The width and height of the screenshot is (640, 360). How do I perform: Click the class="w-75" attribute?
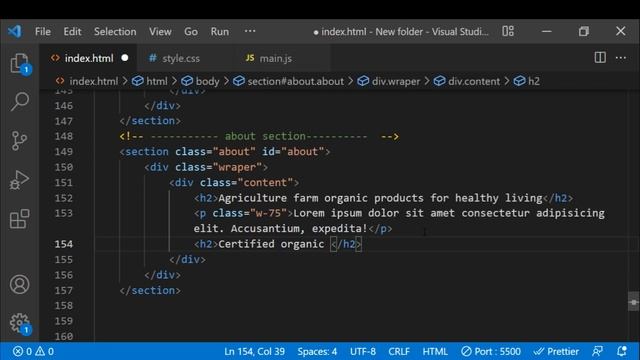(x=249, y=213)
